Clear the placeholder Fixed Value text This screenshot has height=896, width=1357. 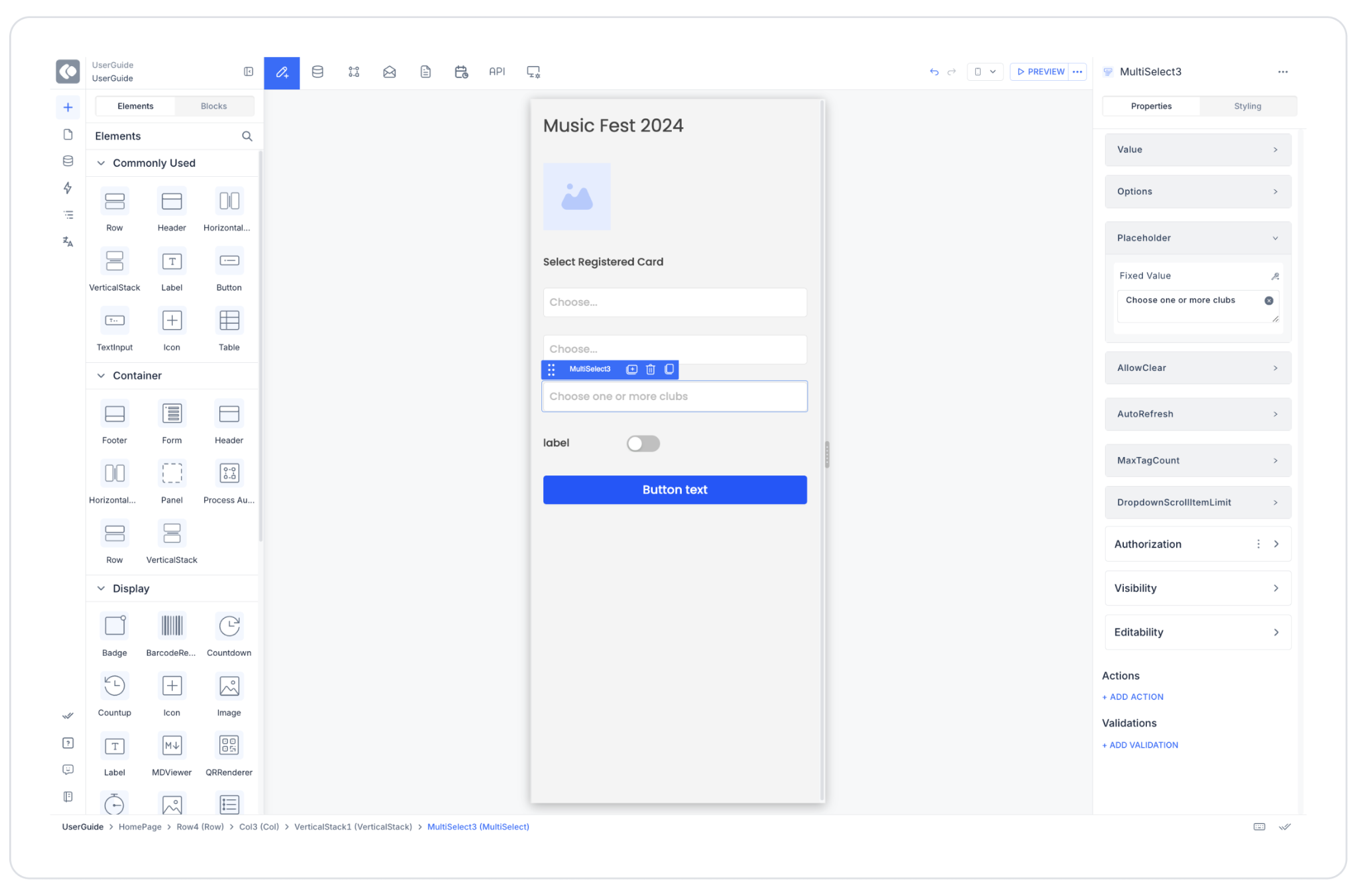coord(1268,301)
